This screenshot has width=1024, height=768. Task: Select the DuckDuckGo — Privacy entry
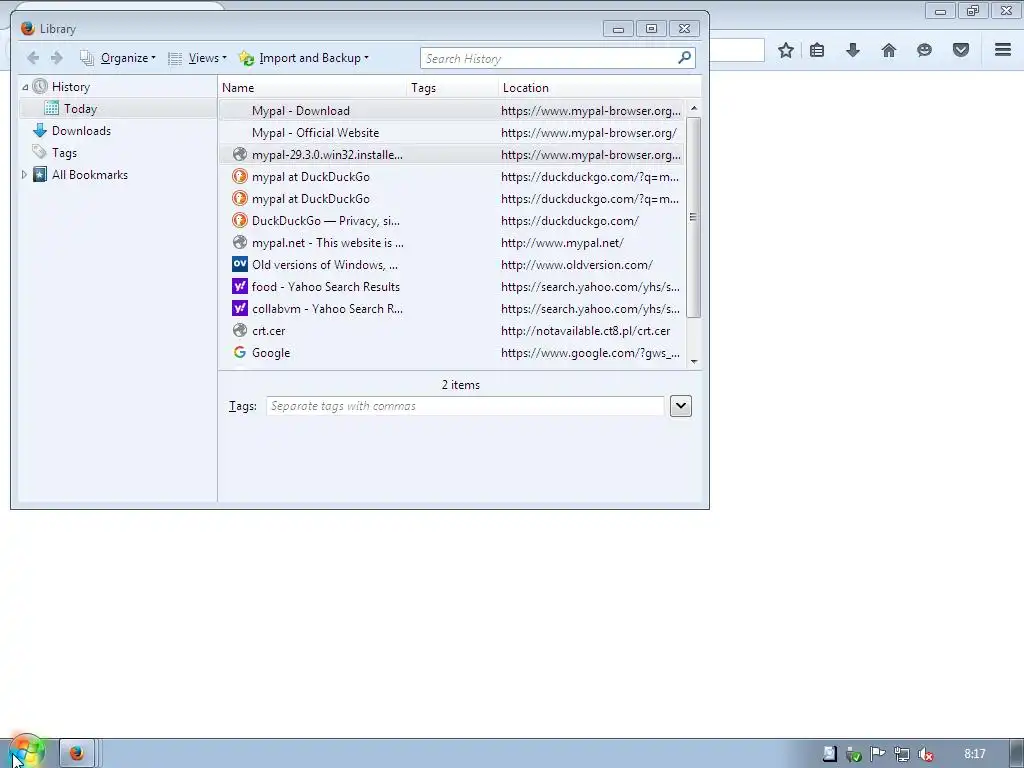point(451,221)
